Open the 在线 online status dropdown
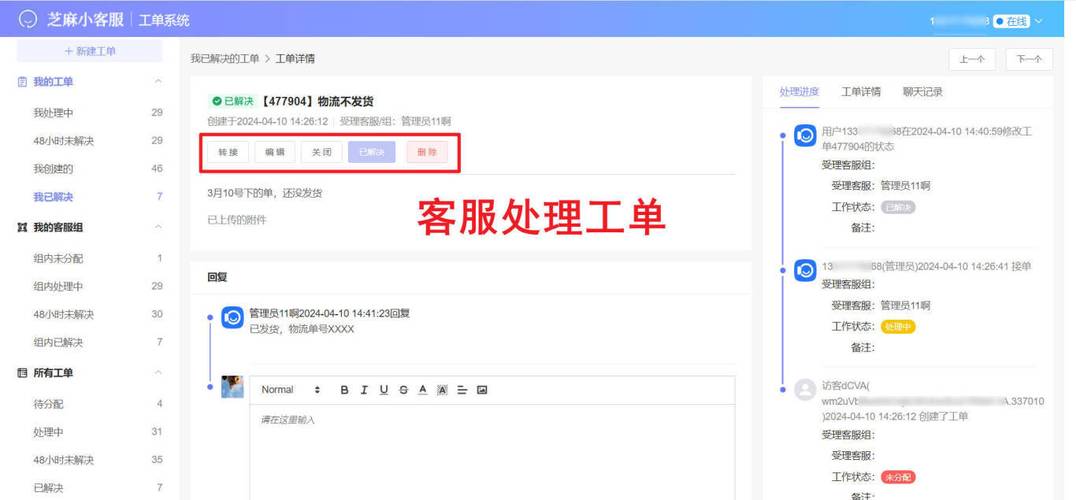The image size is (1076, 500). pyautogui.click(x=1018, y=21)
